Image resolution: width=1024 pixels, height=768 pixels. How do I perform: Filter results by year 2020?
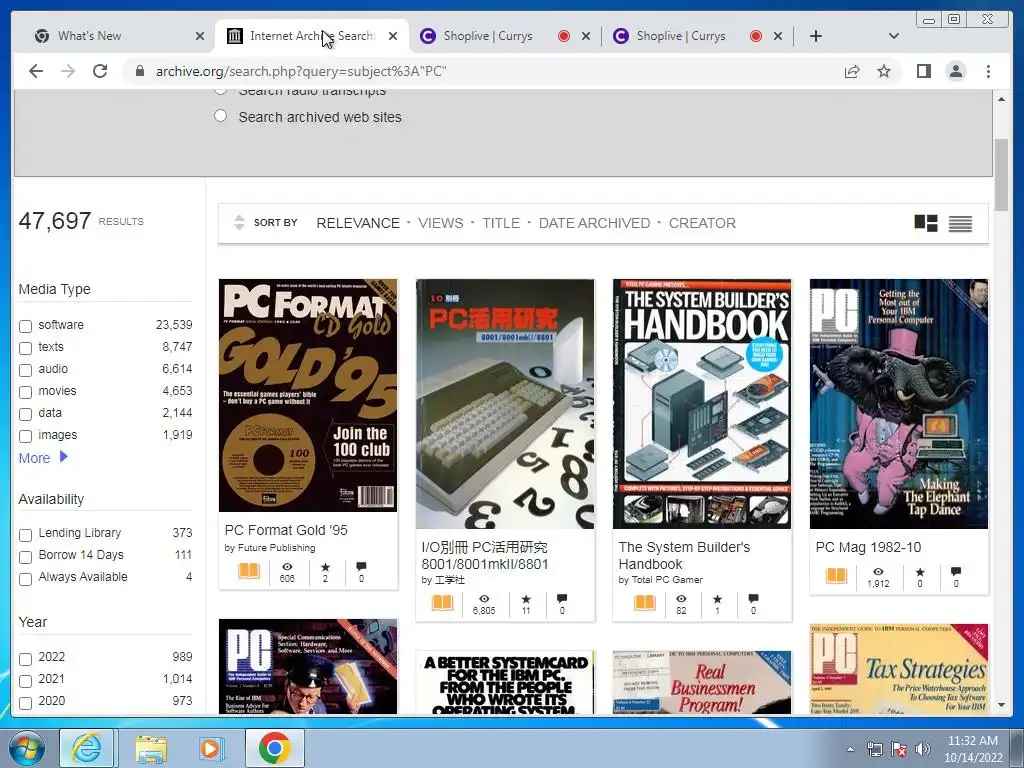25,703
